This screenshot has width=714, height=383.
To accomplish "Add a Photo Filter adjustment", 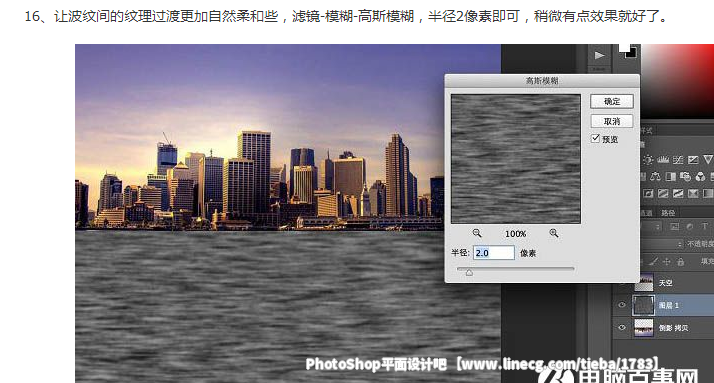I will pyautogui.click(x=685, y=177).
